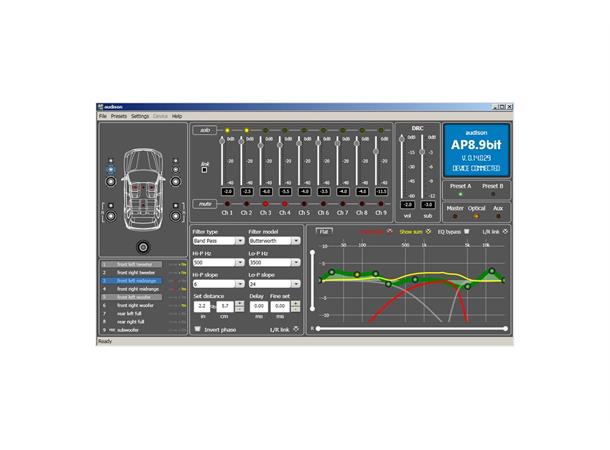This screenshot has width=610, height=450.
Task: Click the yellow EQ point on the curve
Action: [357, 275]
